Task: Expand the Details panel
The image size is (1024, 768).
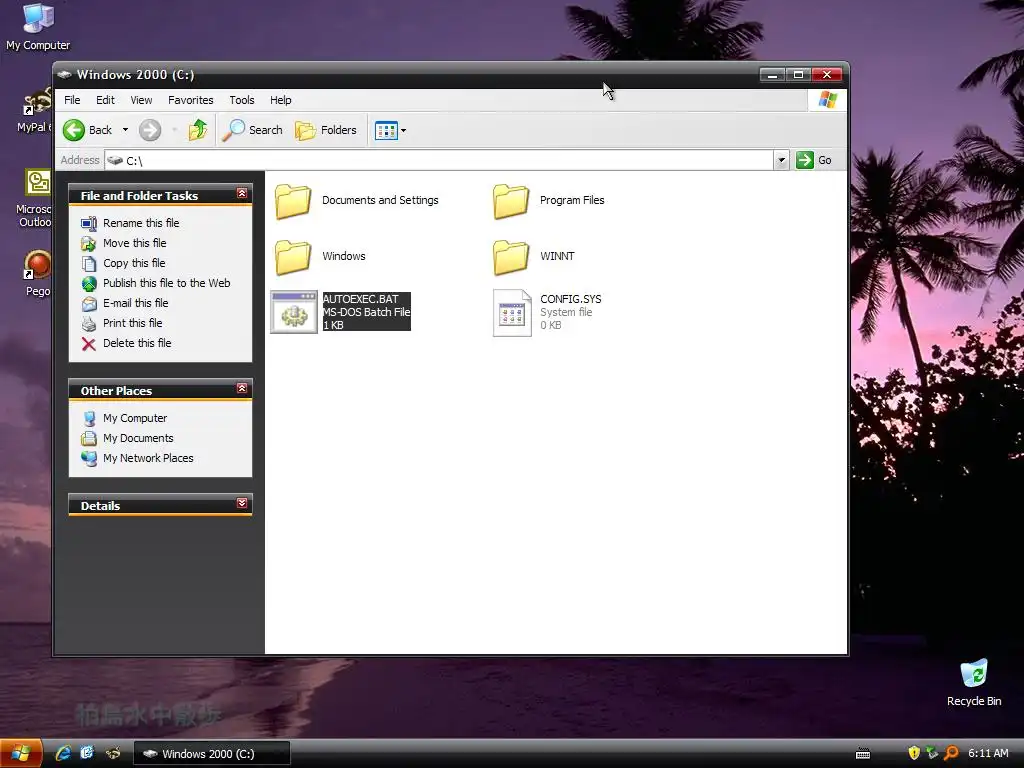Action: (x=242, y=504)
